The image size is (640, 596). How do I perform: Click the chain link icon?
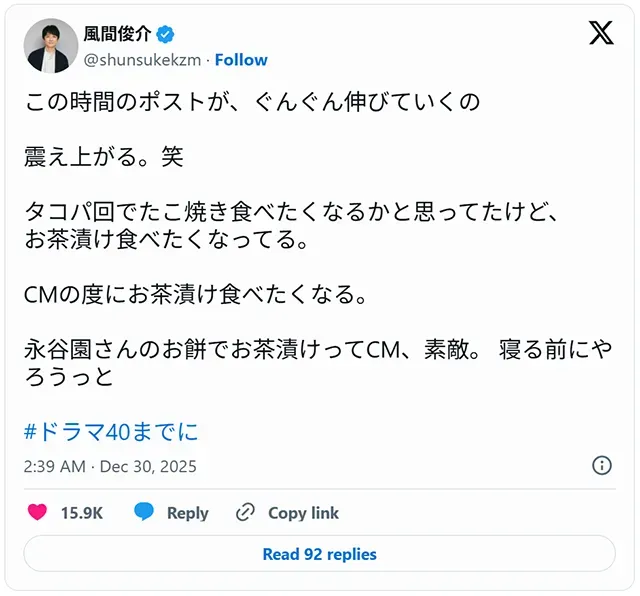245,513
